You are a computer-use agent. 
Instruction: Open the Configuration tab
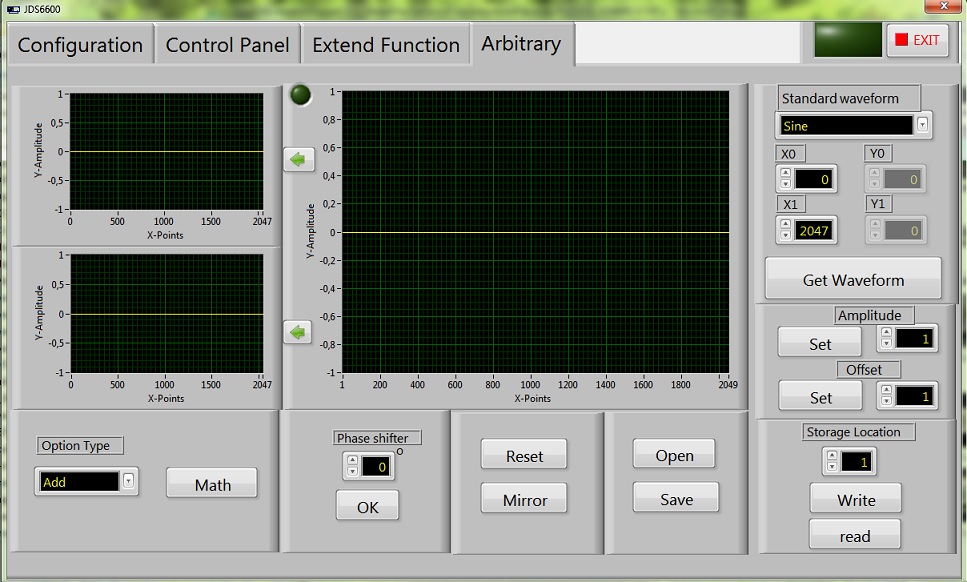coord(80,45)
